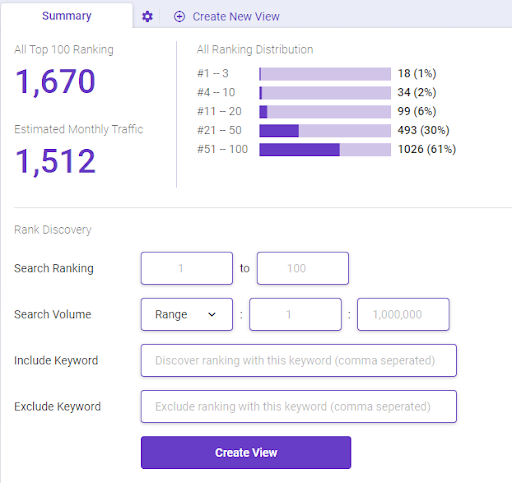Click the Search Volume 1,000,000 maximum field
Screen dimensions: 512x483
tap(403, 314)
